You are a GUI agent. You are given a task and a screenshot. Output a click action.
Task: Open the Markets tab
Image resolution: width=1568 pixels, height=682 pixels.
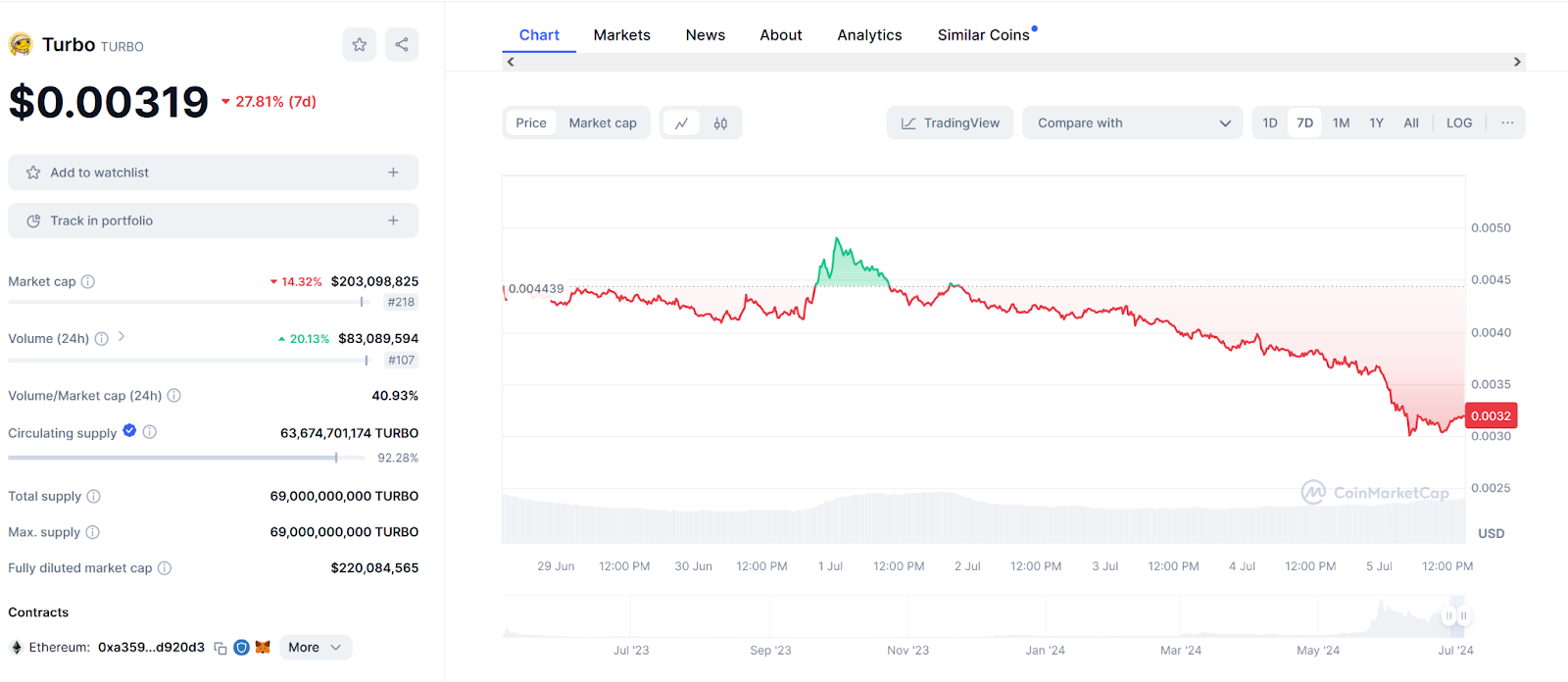[621, 35]
